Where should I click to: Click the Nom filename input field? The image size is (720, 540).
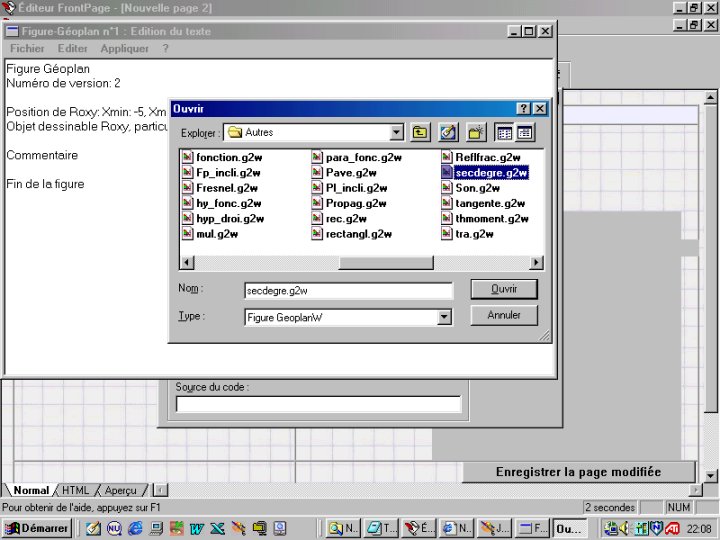click(x=349, y=291)
